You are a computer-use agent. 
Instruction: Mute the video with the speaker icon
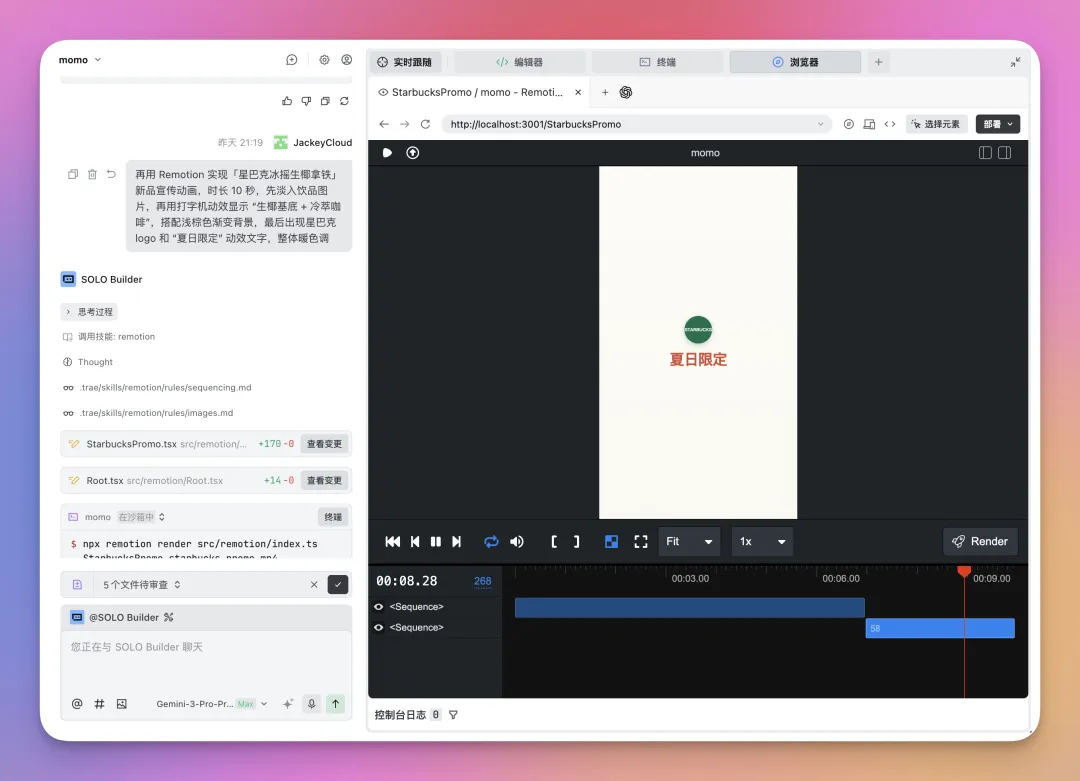517,541
